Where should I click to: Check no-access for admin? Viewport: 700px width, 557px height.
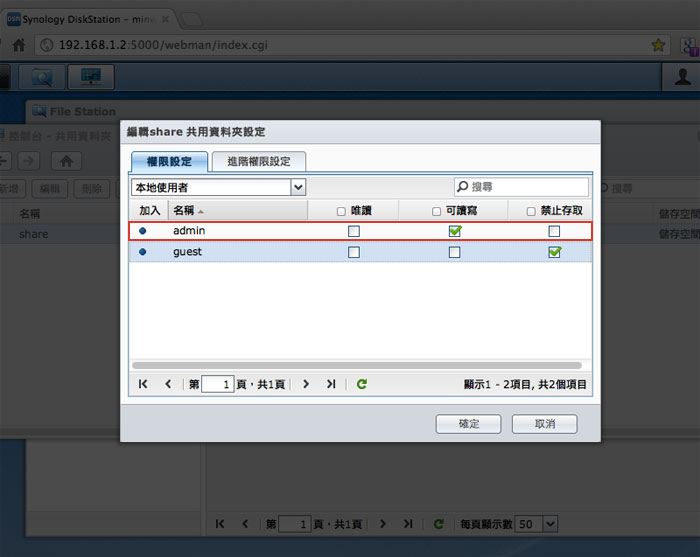pyautogui.click(x=554, y=231)
